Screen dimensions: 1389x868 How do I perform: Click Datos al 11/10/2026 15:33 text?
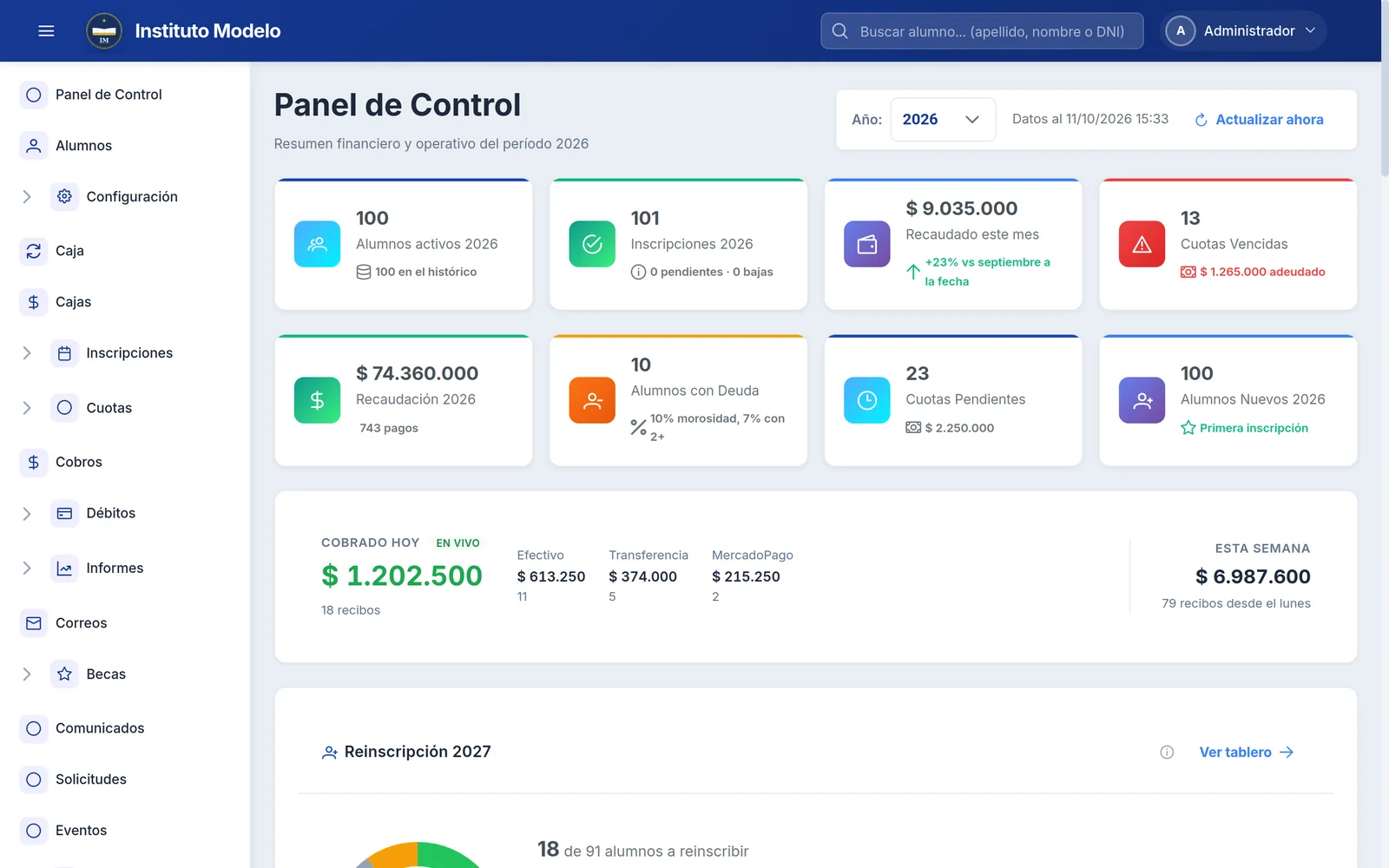1090,119
